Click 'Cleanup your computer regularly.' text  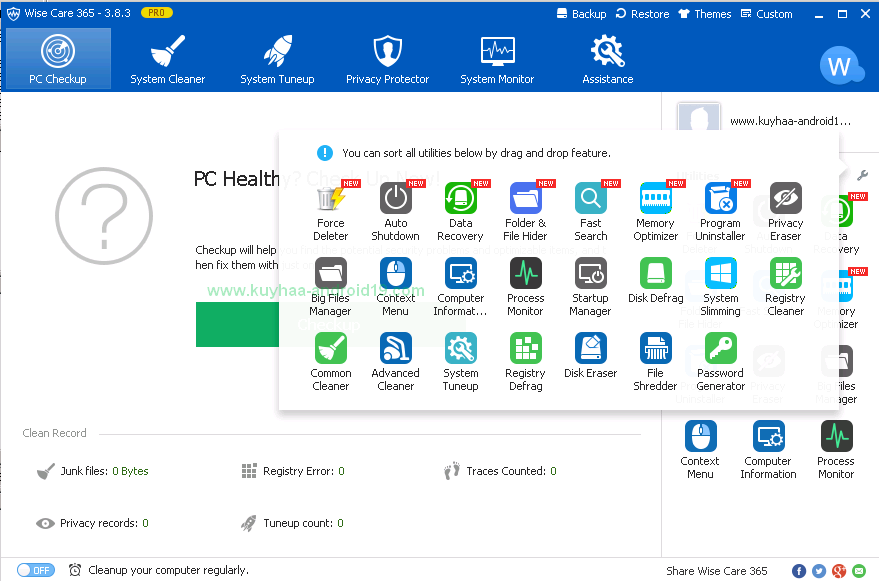tap(168, 570)
